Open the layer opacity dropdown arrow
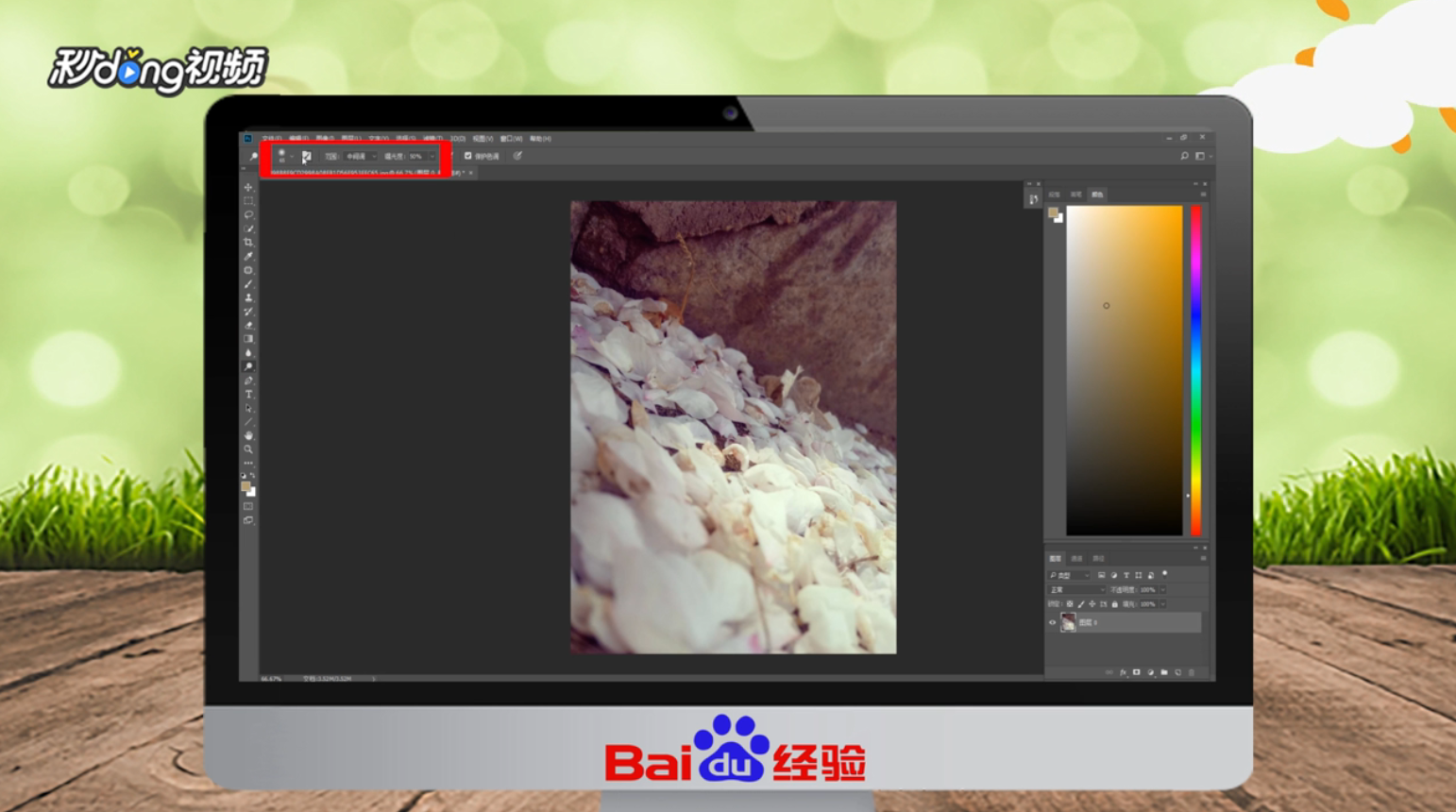This screenshot has height=812, width=1456. click(x=1162, y=590)
